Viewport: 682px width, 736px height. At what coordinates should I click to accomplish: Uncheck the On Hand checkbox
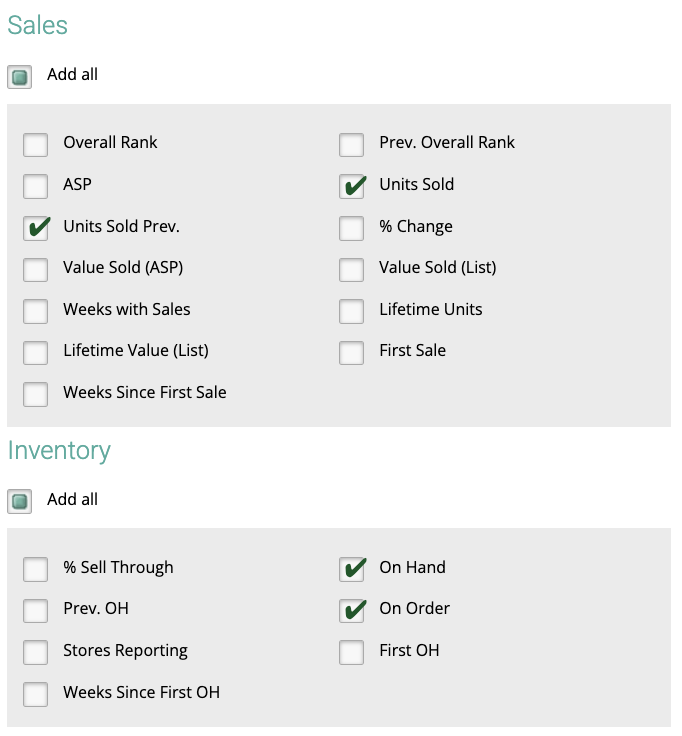tap(351, 569)
